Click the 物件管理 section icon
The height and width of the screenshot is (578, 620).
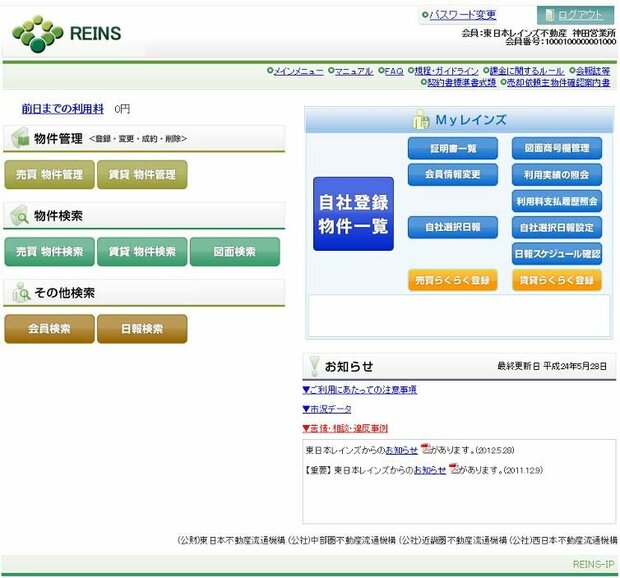[20, 138]
